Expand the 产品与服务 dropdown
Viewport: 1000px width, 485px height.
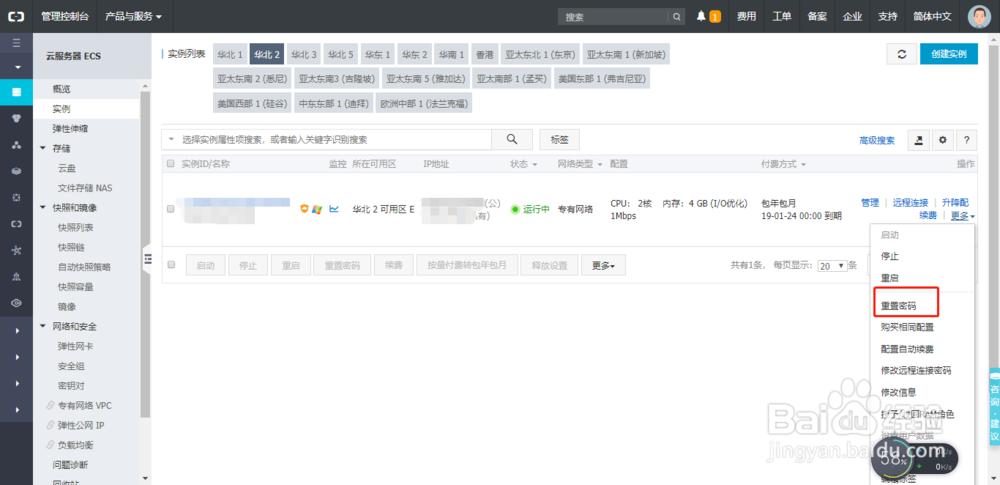click(x=133, y=17)
